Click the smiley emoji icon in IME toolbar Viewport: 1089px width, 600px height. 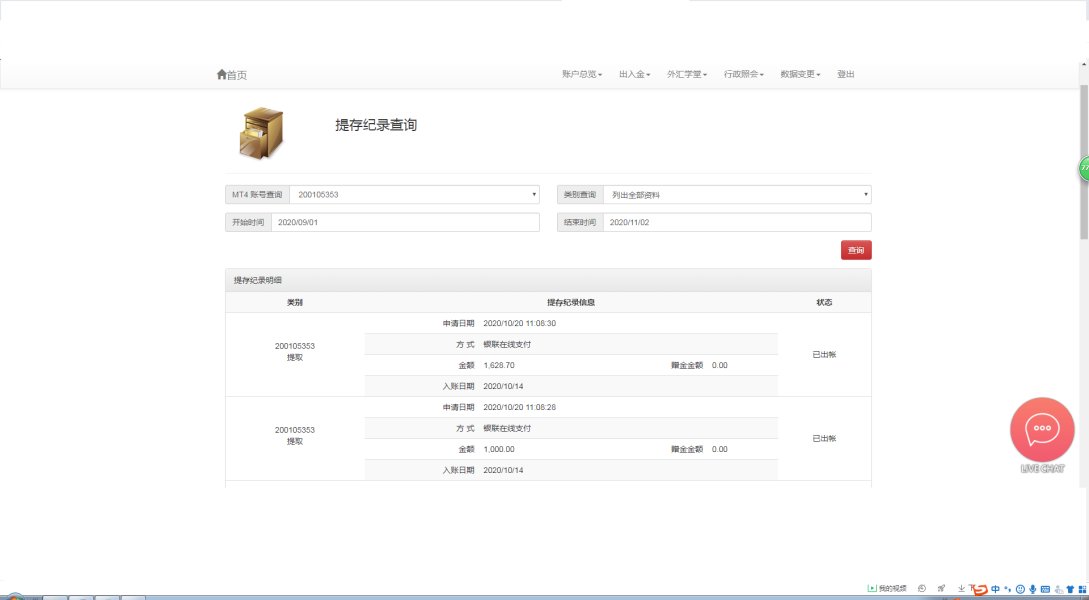[x=1020, y=589]
